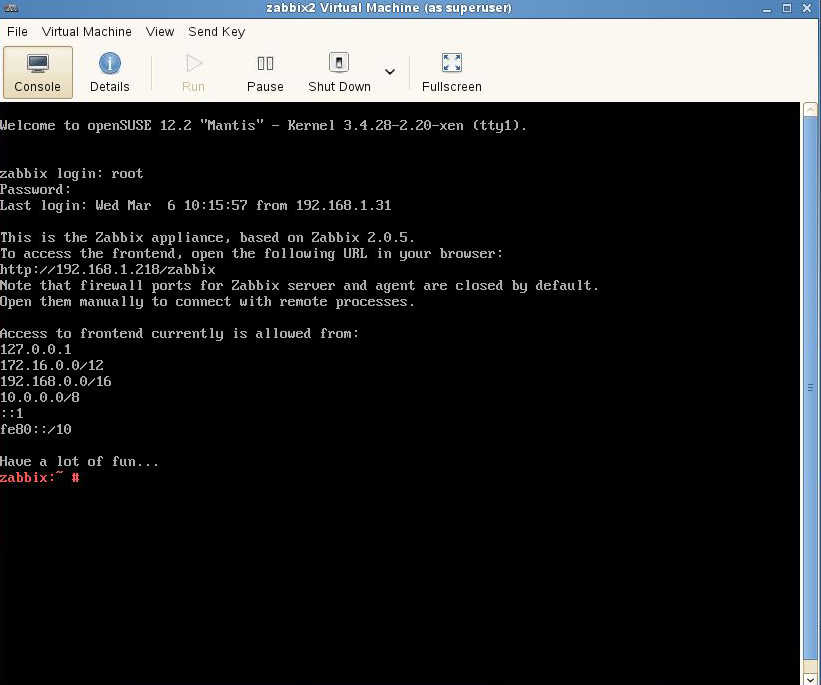Click the '10.0.0.0/8' line

point(40,397)
